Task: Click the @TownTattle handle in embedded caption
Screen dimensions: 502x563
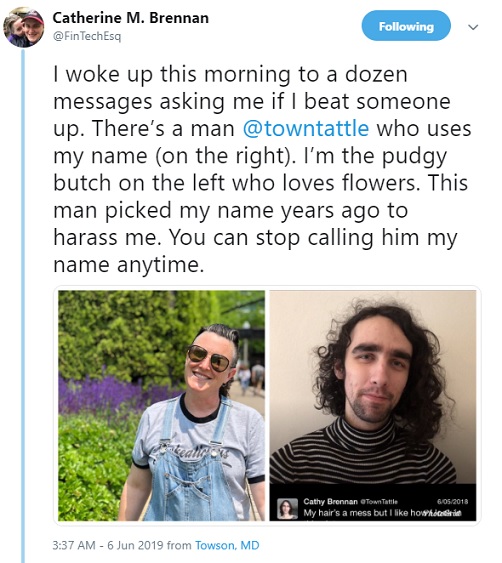Action: [378, 502]
